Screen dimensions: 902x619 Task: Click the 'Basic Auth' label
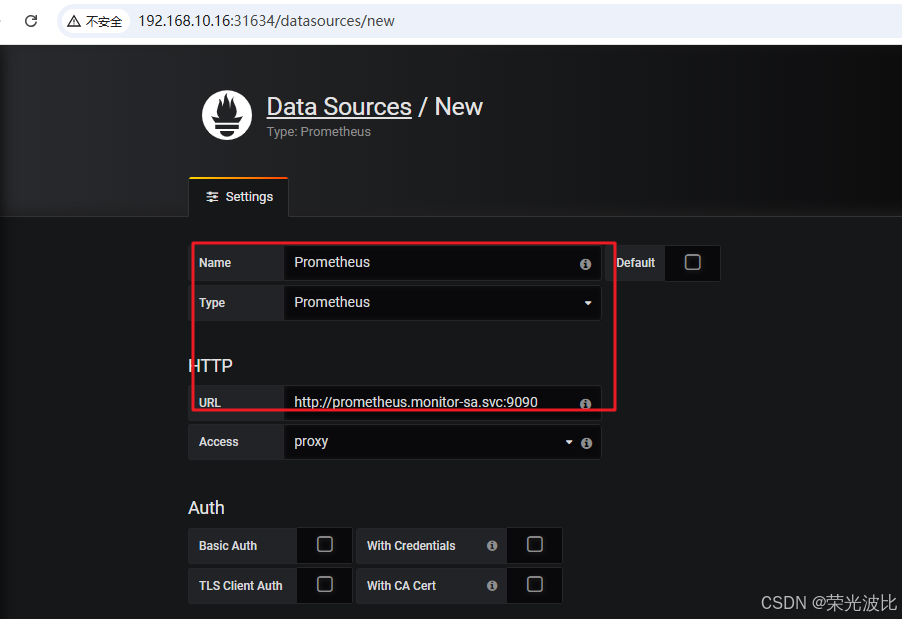[x=228, y=546]
